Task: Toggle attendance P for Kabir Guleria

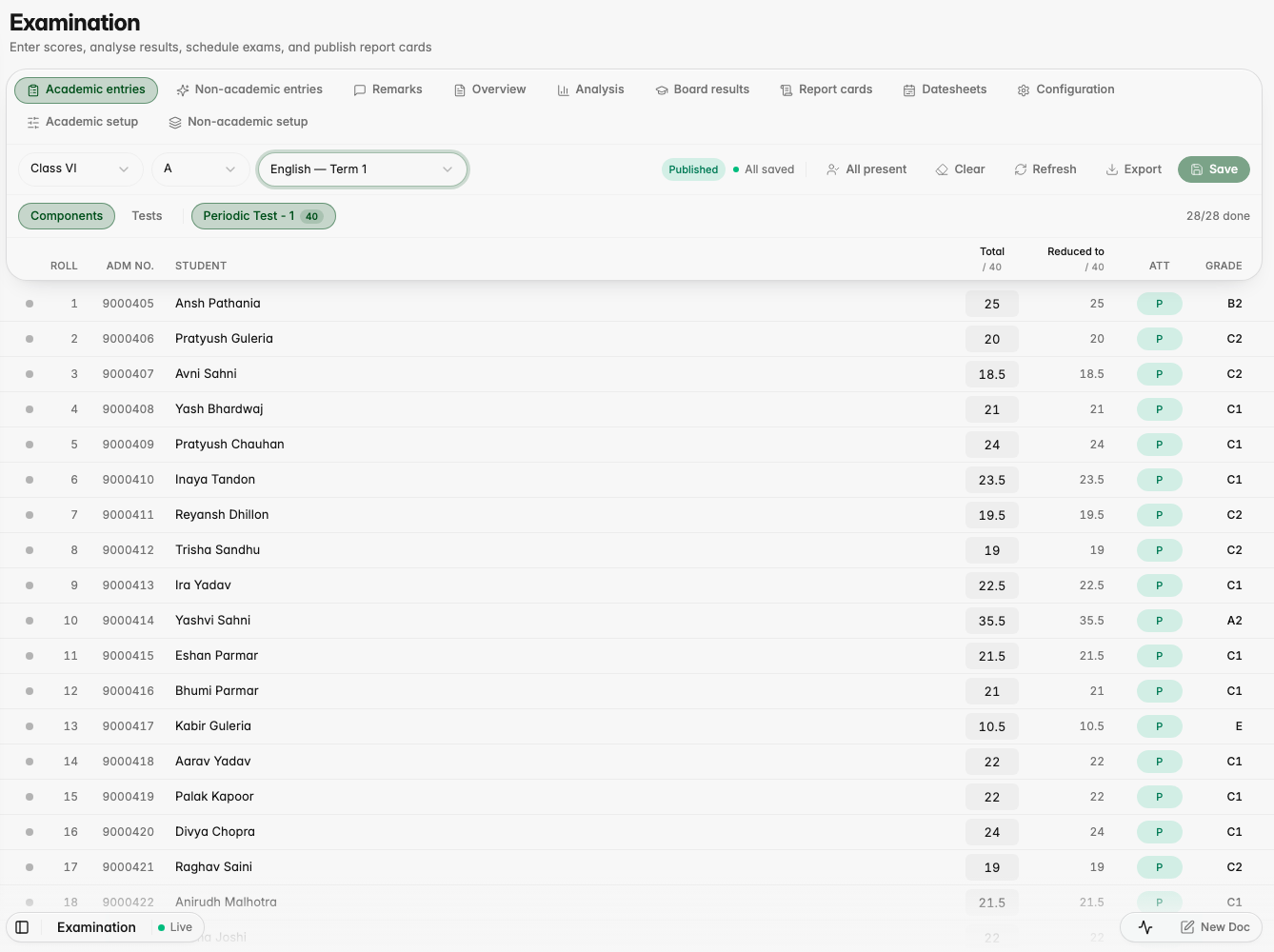Action: tap(1159, 726)
